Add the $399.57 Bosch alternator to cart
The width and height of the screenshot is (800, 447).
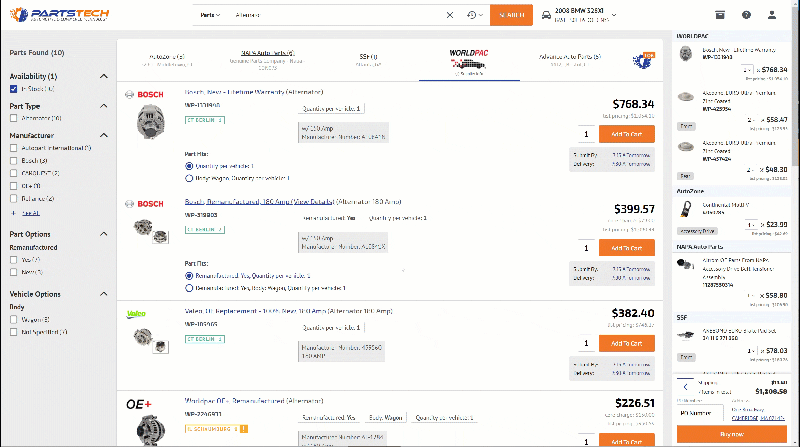[627, 248]
